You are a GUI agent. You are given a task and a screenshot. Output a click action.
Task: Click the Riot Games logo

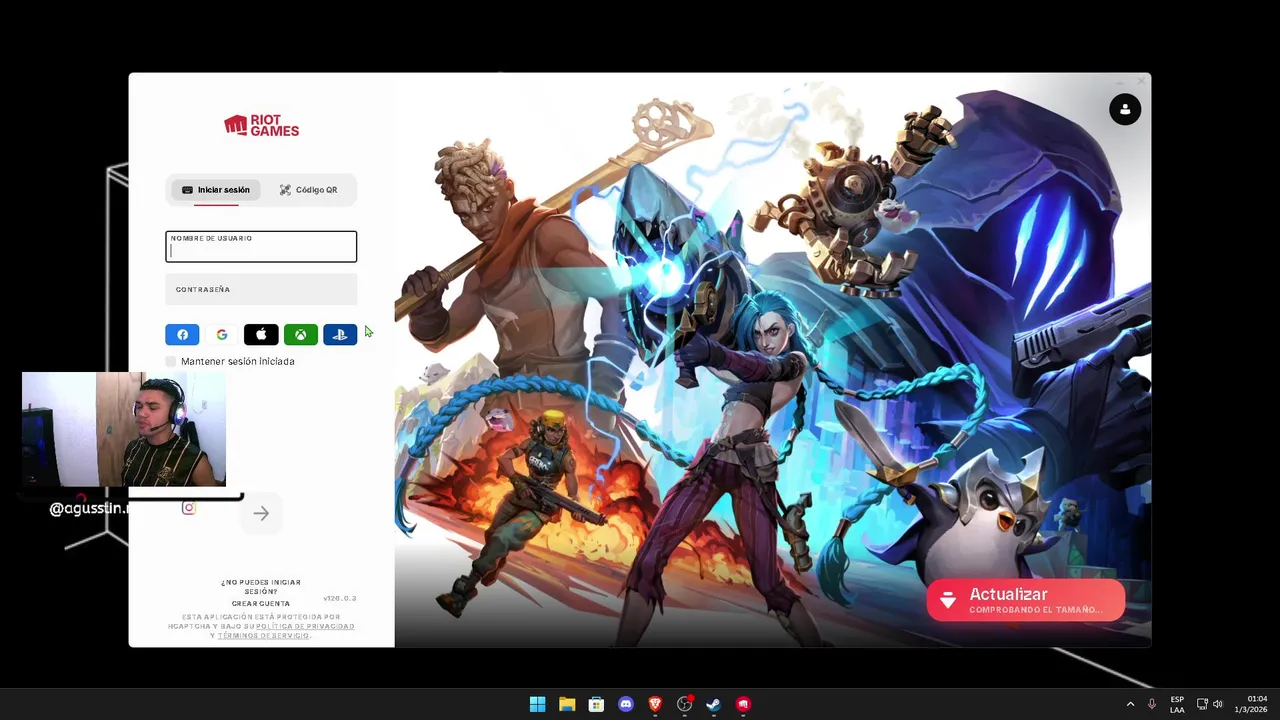click(261, 125)
